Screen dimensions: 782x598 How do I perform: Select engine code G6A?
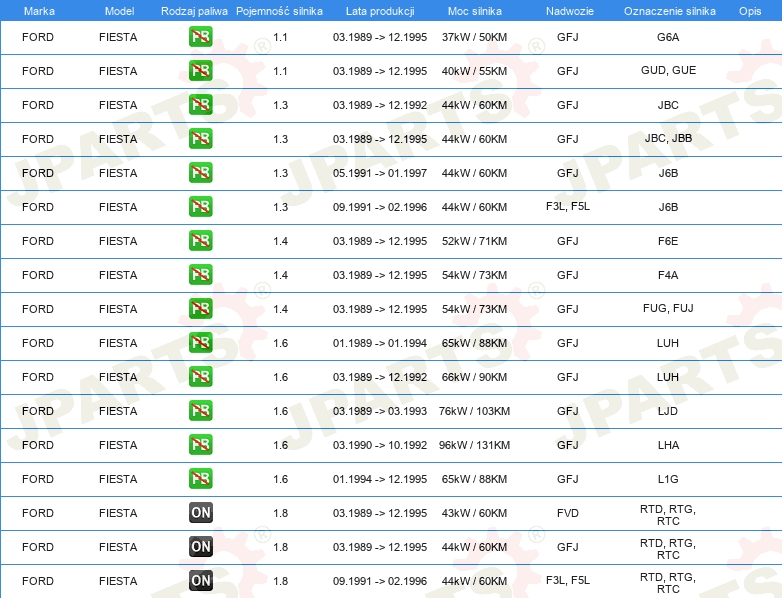tap(668, 37)
